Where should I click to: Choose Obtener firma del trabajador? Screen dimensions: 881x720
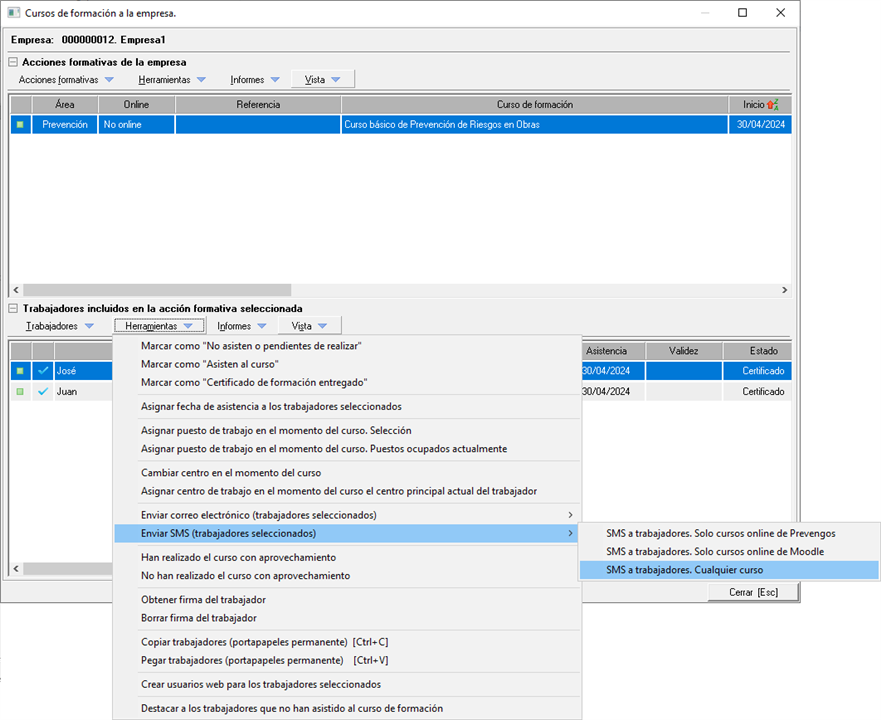click(x=203, y=600)
